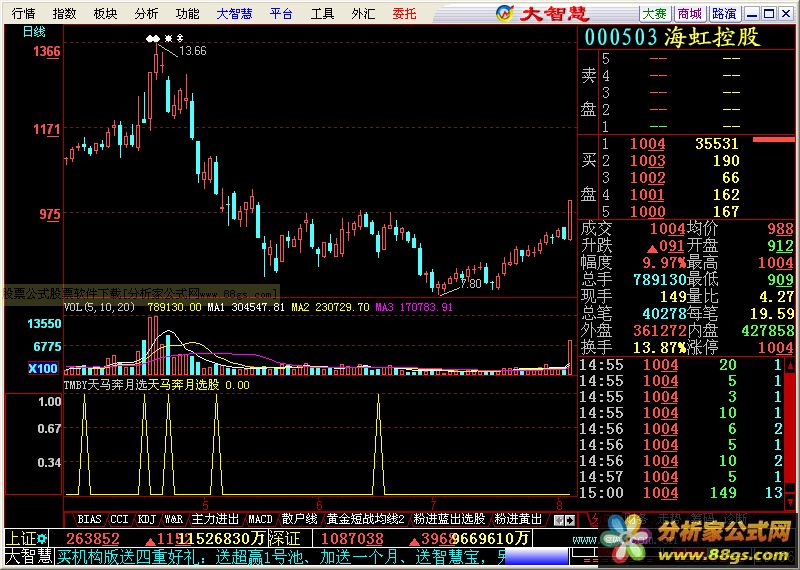Screen dimensions: 800x570
Task: Click the indicator tabs scroll-left arrow
Action: 559,520
